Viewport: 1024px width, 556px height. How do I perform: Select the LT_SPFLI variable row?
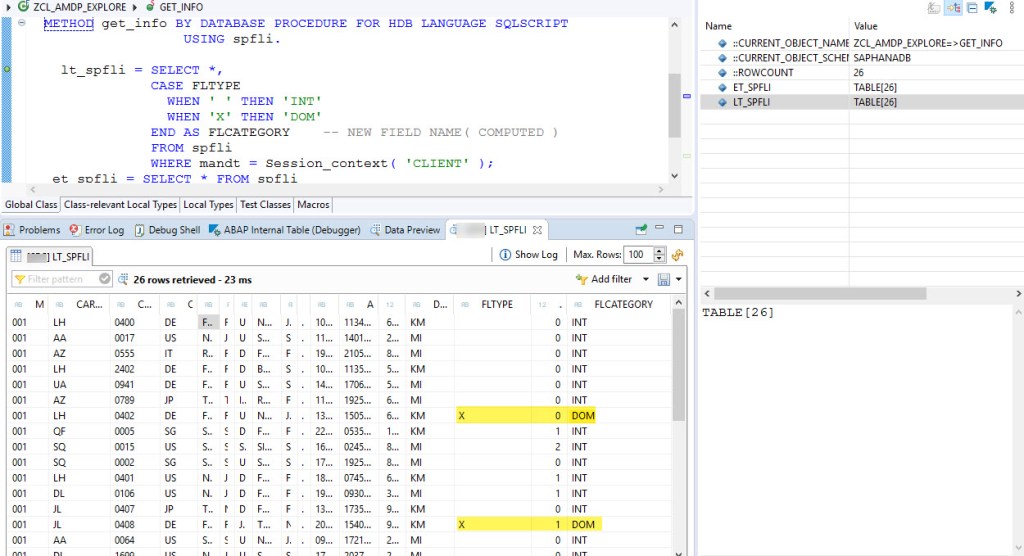pyautogui.click(x=862, y=103)
